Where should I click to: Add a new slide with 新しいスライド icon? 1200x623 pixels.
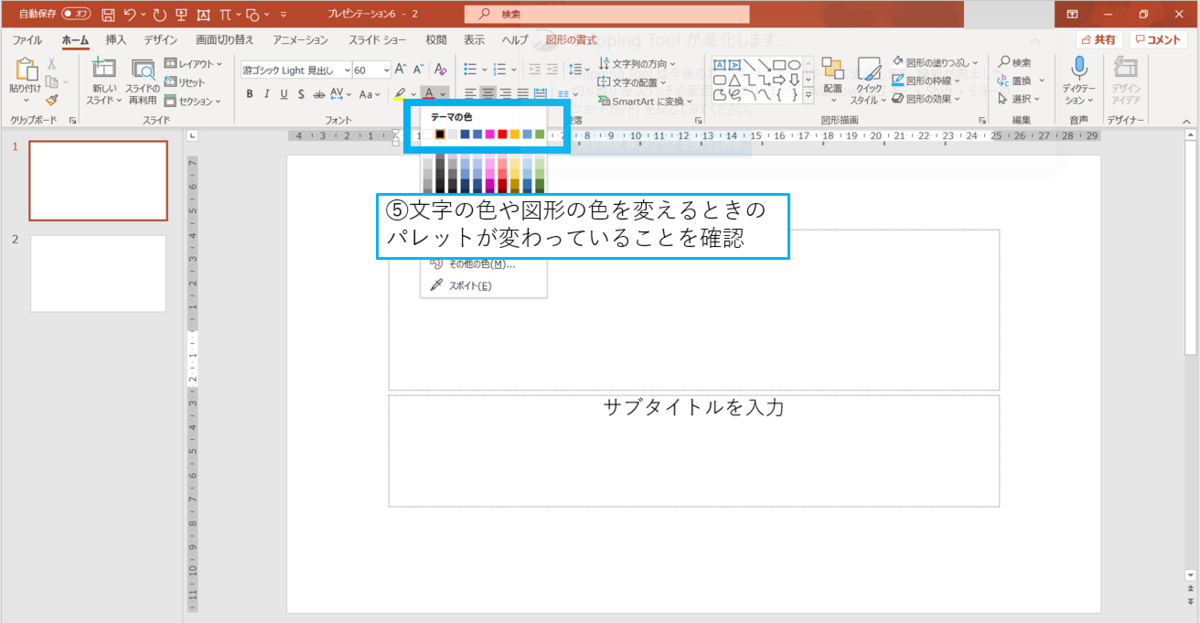pyautogui.click(x=102, y=69)
